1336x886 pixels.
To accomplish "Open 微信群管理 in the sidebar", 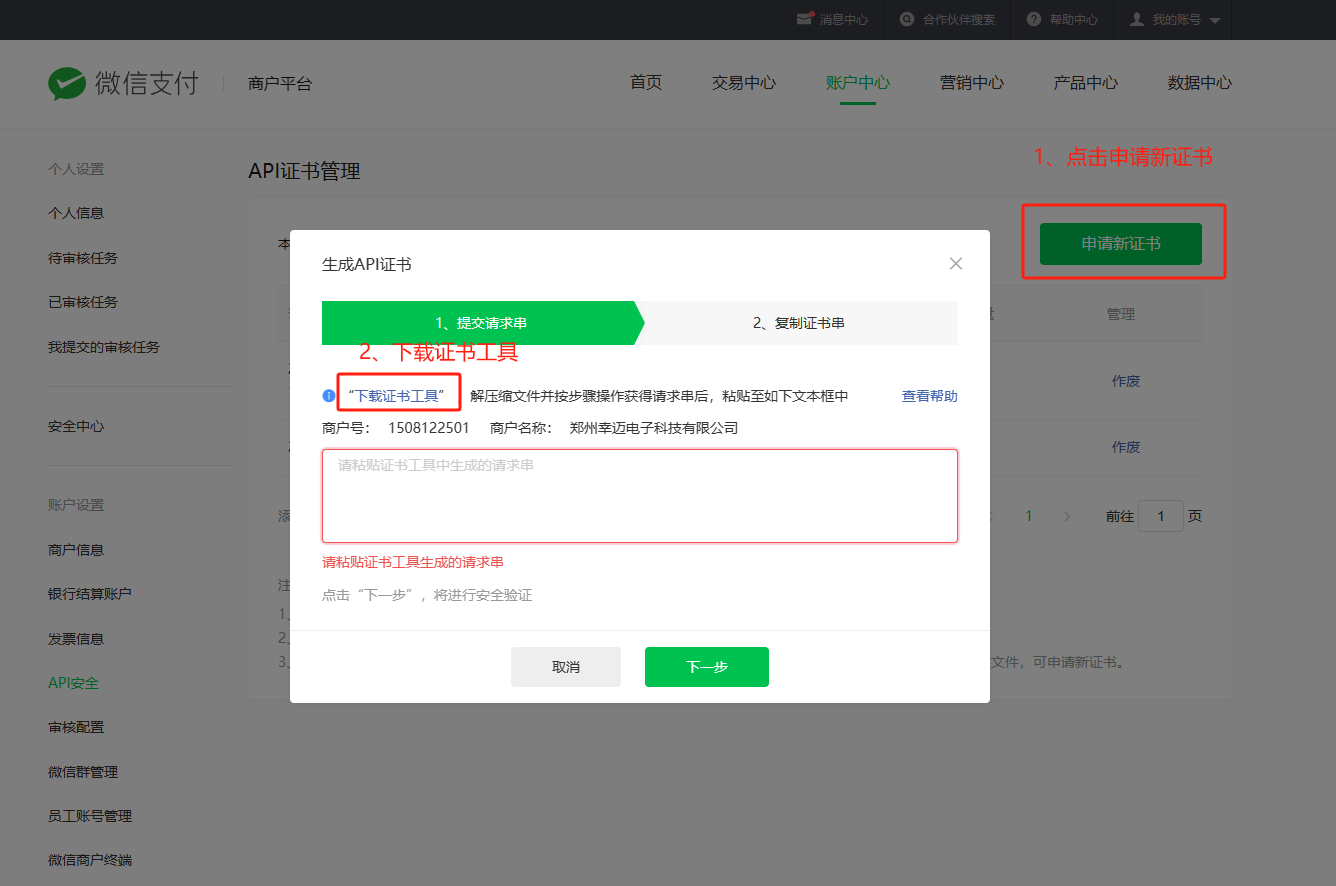I will pos(83,772).
